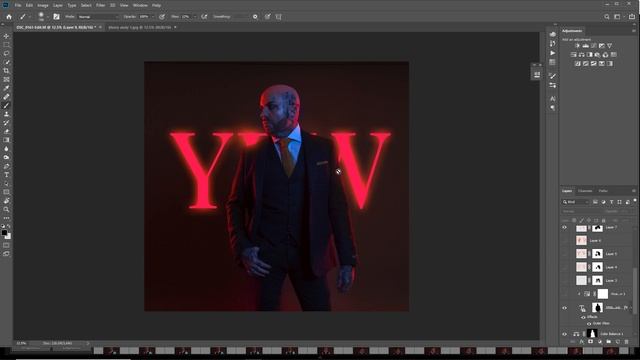
Task: Select the Hand tool
Action: click(6, 201)
